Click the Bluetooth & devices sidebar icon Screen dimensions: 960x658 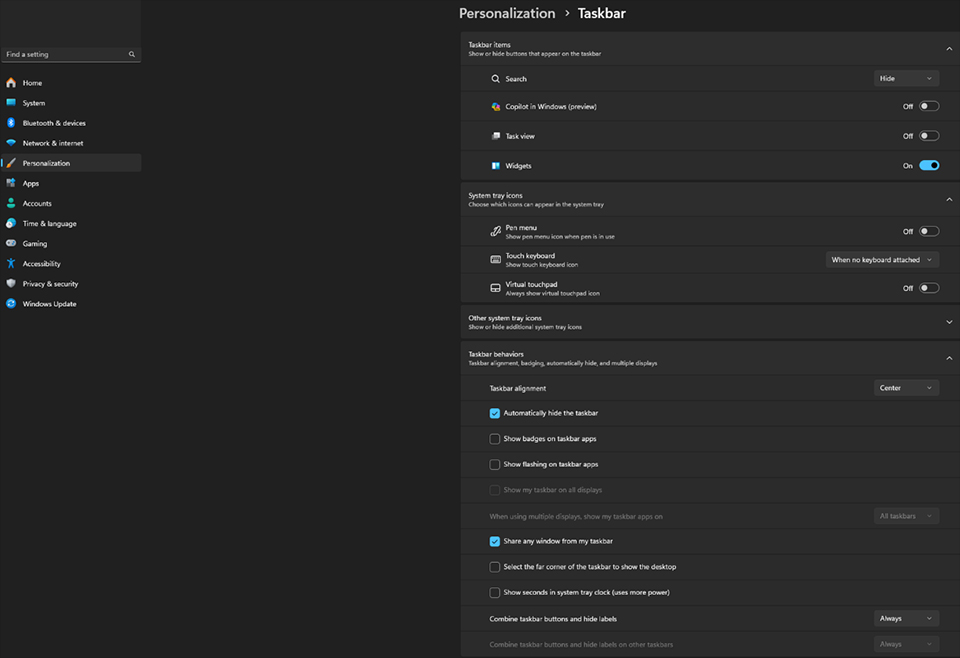11,122
